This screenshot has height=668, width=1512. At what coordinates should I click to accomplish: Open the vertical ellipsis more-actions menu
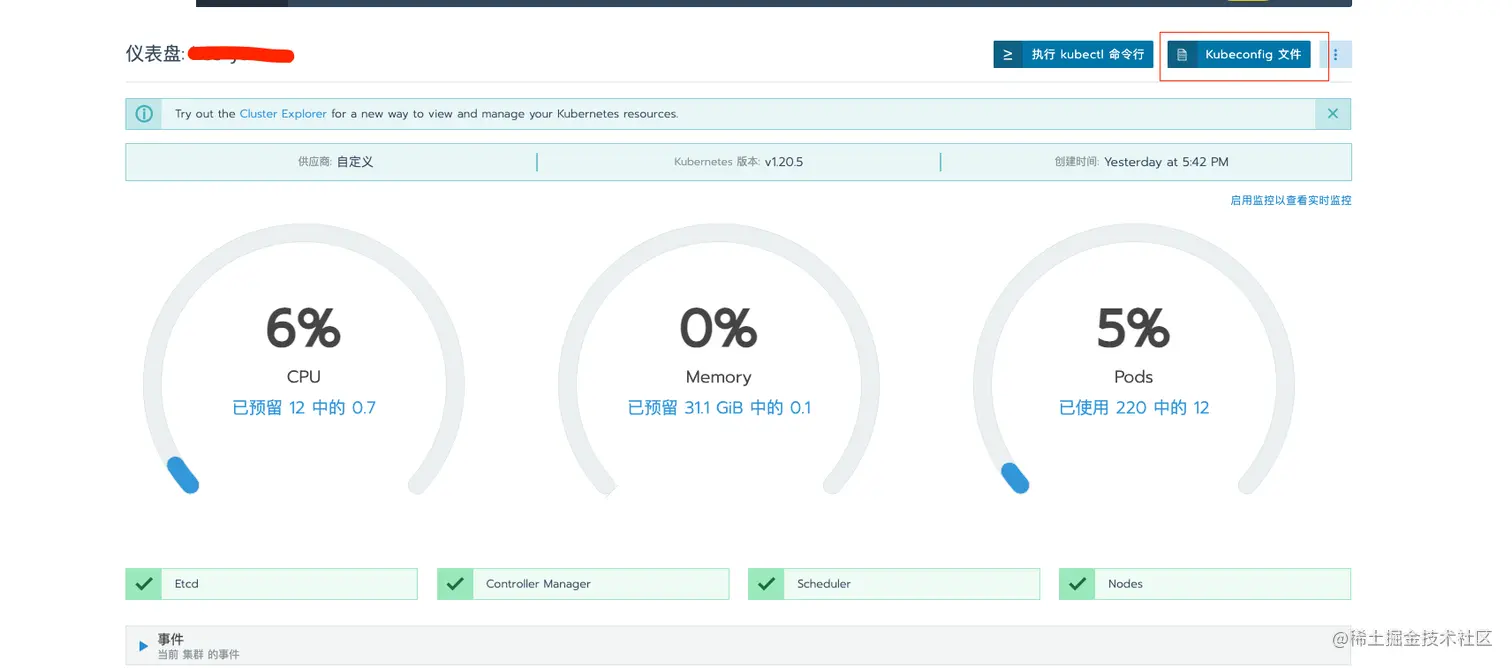pyautogui.click(x=1335, y=54)
